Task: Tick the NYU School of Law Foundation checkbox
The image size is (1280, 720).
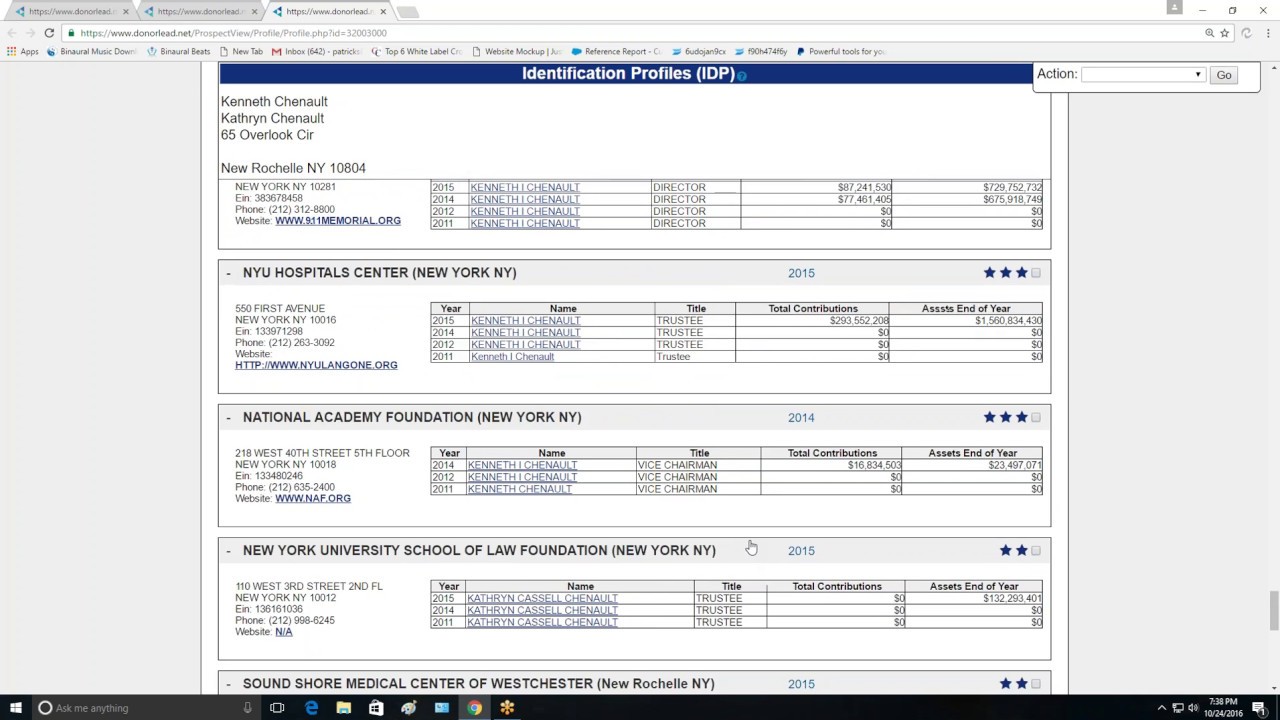Action: (1036, 550)
